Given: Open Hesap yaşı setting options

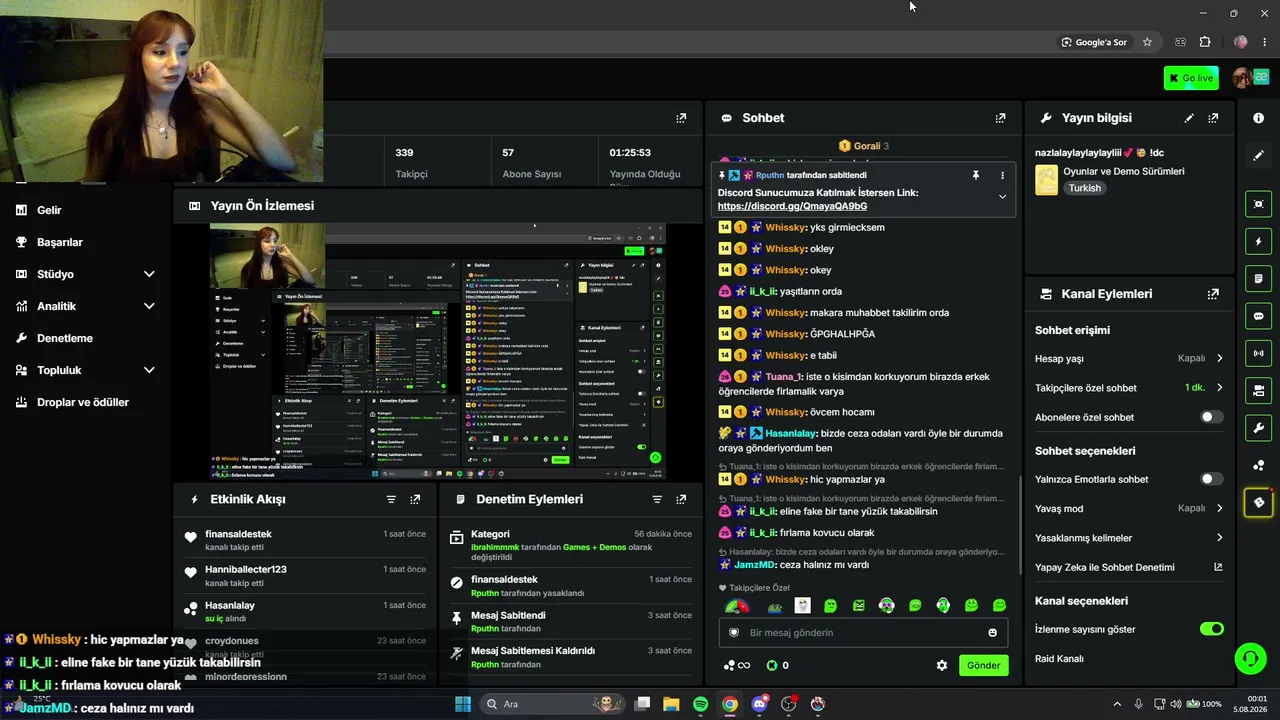Looking at the screenshot, I should [1129, 358].
